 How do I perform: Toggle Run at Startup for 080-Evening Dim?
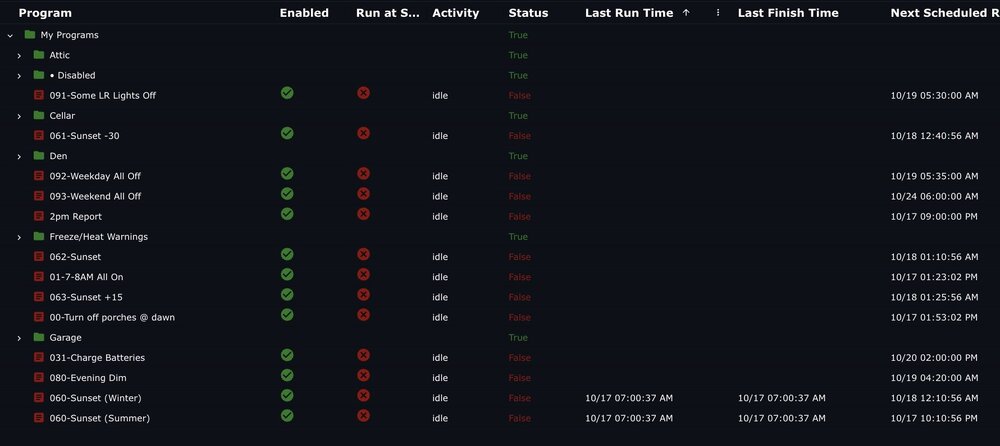(x=364, y=375)
